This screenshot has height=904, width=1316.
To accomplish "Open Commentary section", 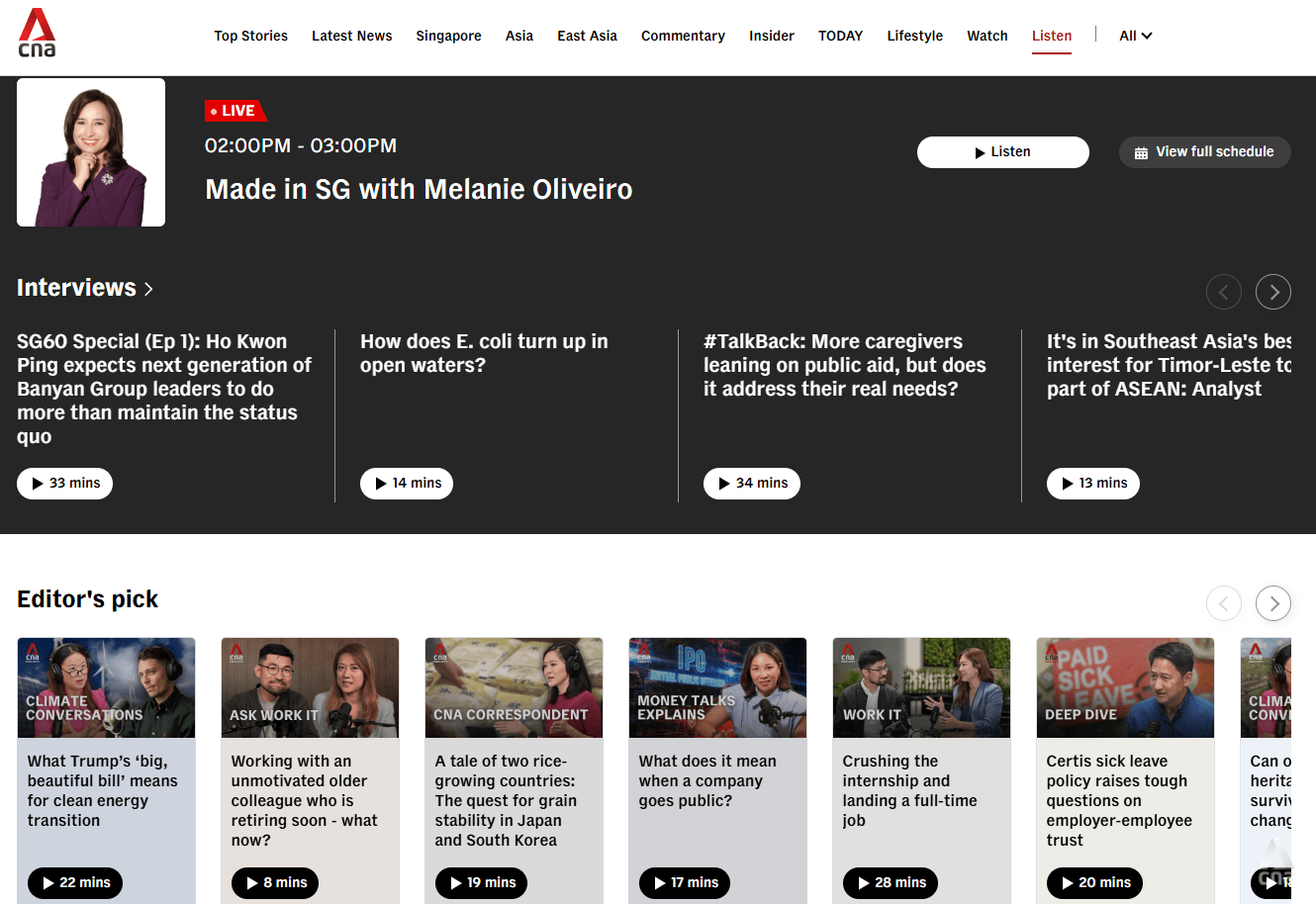I will coord(683,36).
